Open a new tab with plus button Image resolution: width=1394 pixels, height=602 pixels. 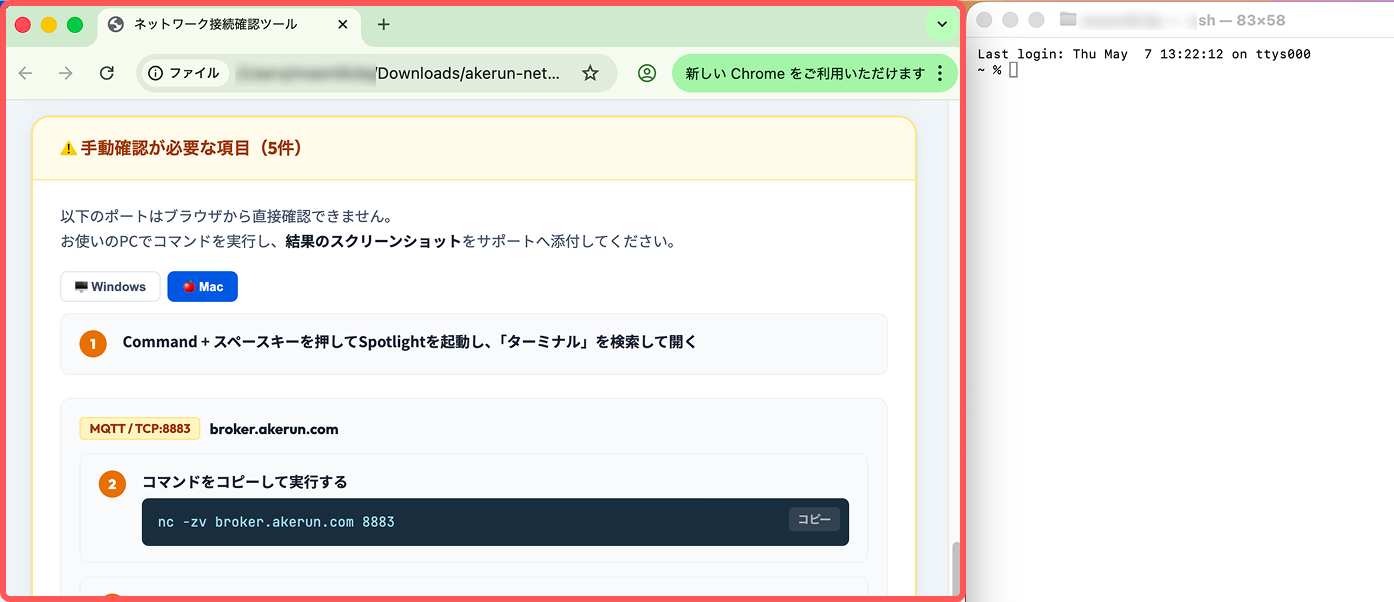[x=384, y=25]
